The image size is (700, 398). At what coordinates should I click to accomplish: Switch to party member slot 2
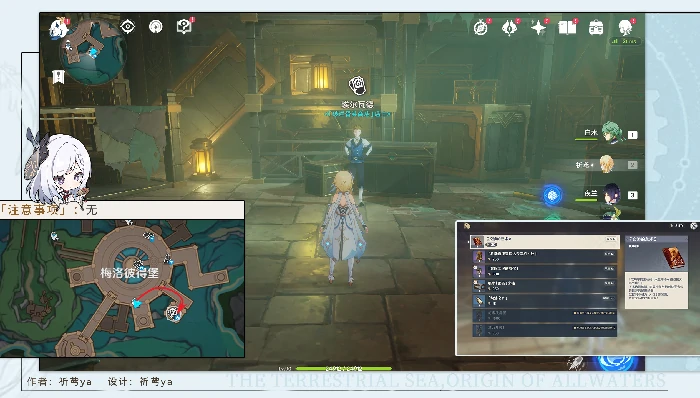pyautogui.click(x=607, y=165)
